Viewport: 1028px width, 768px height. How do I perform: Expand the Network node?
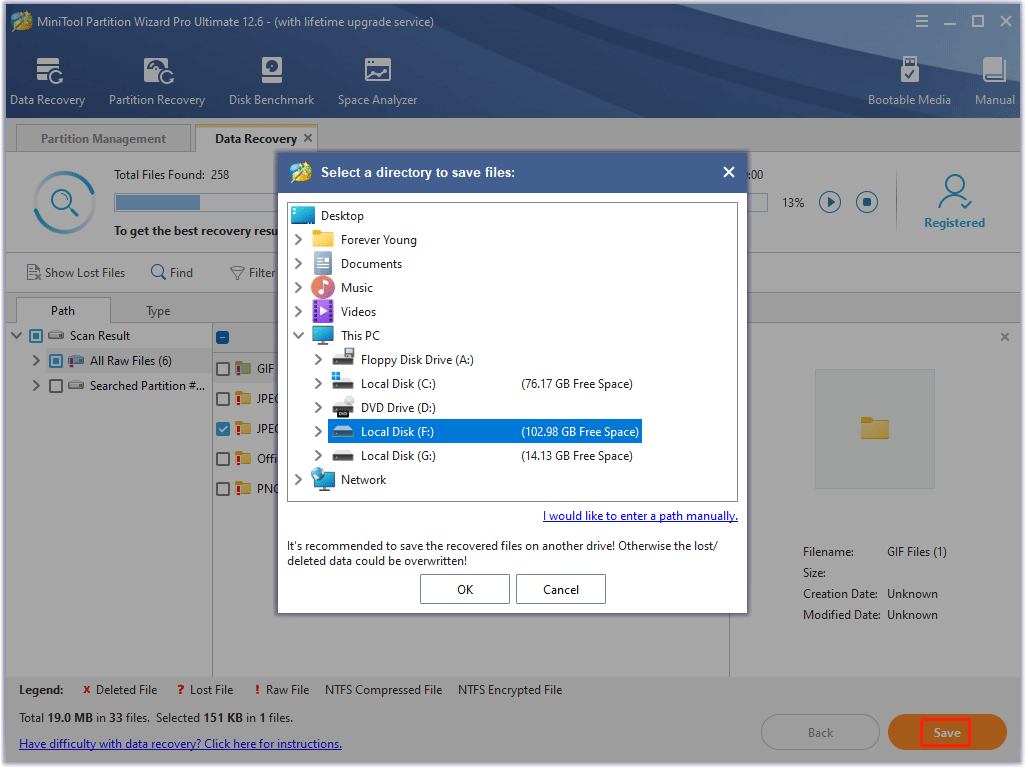coord(298,480)
